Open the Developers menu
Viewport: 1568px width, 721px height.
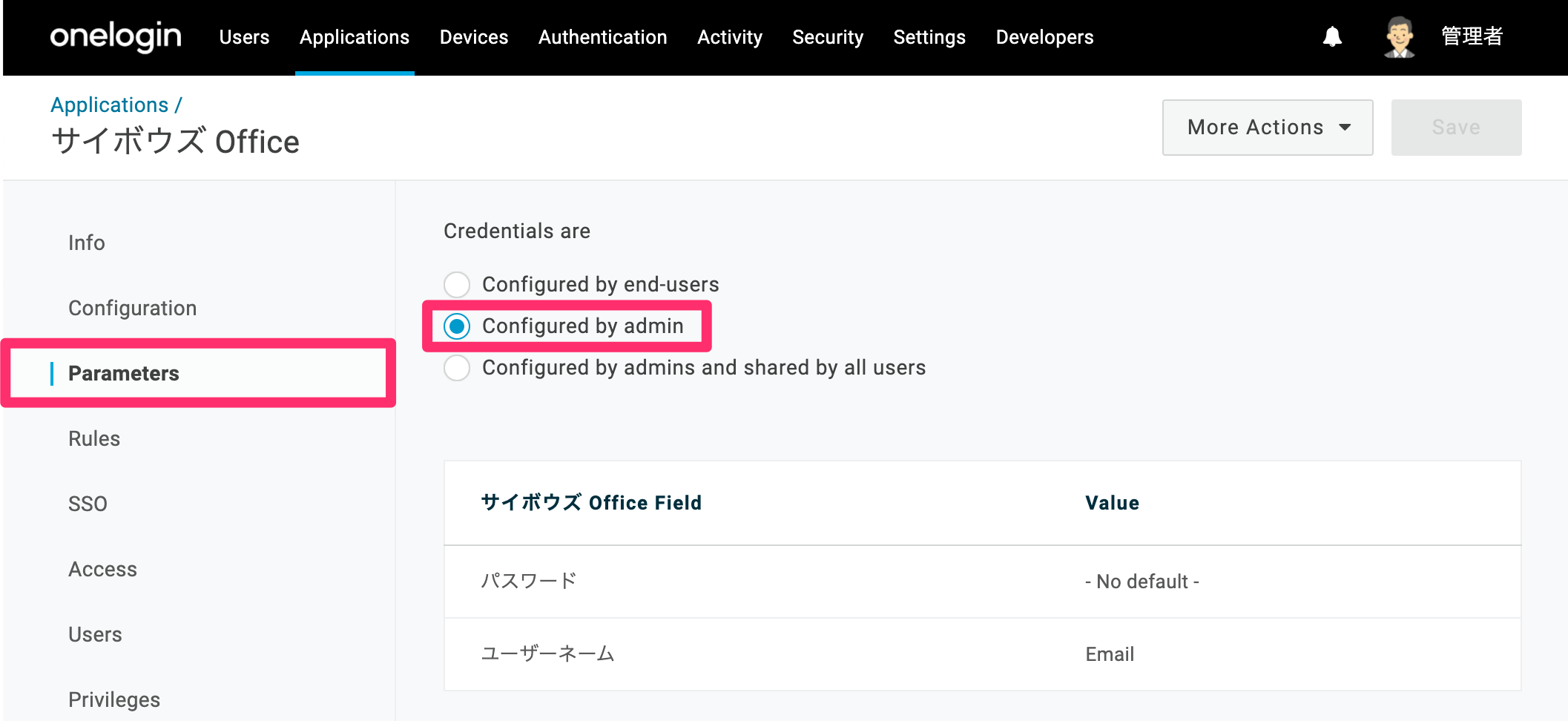[x=1044, y=37]
